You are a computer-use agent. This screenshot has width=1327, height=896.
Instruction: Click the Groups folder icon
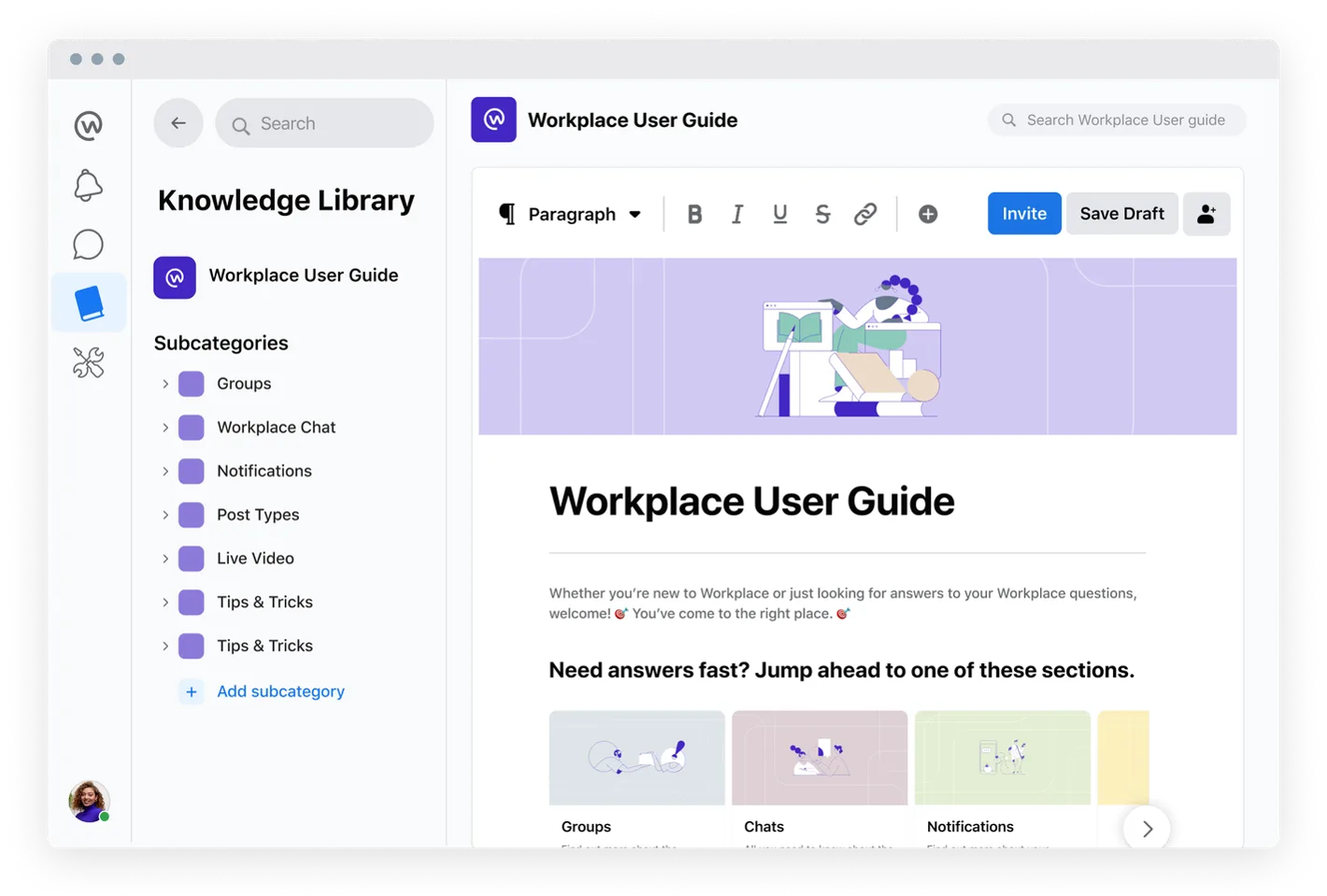tap(192, 384)
